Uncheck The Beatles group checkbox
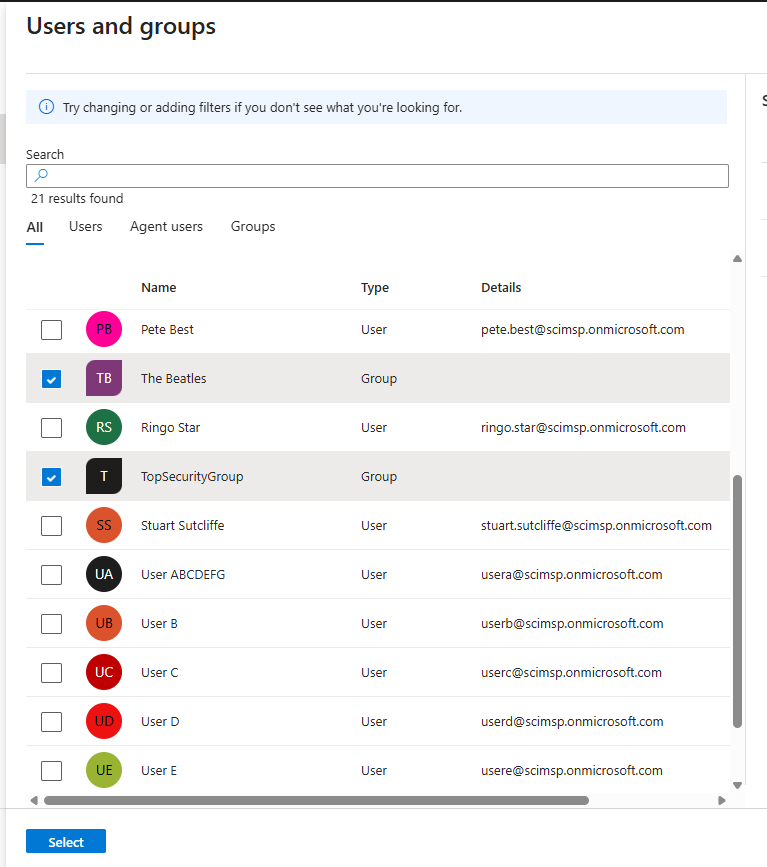Viewport: 767px width, 867px height. coord(51,379)
